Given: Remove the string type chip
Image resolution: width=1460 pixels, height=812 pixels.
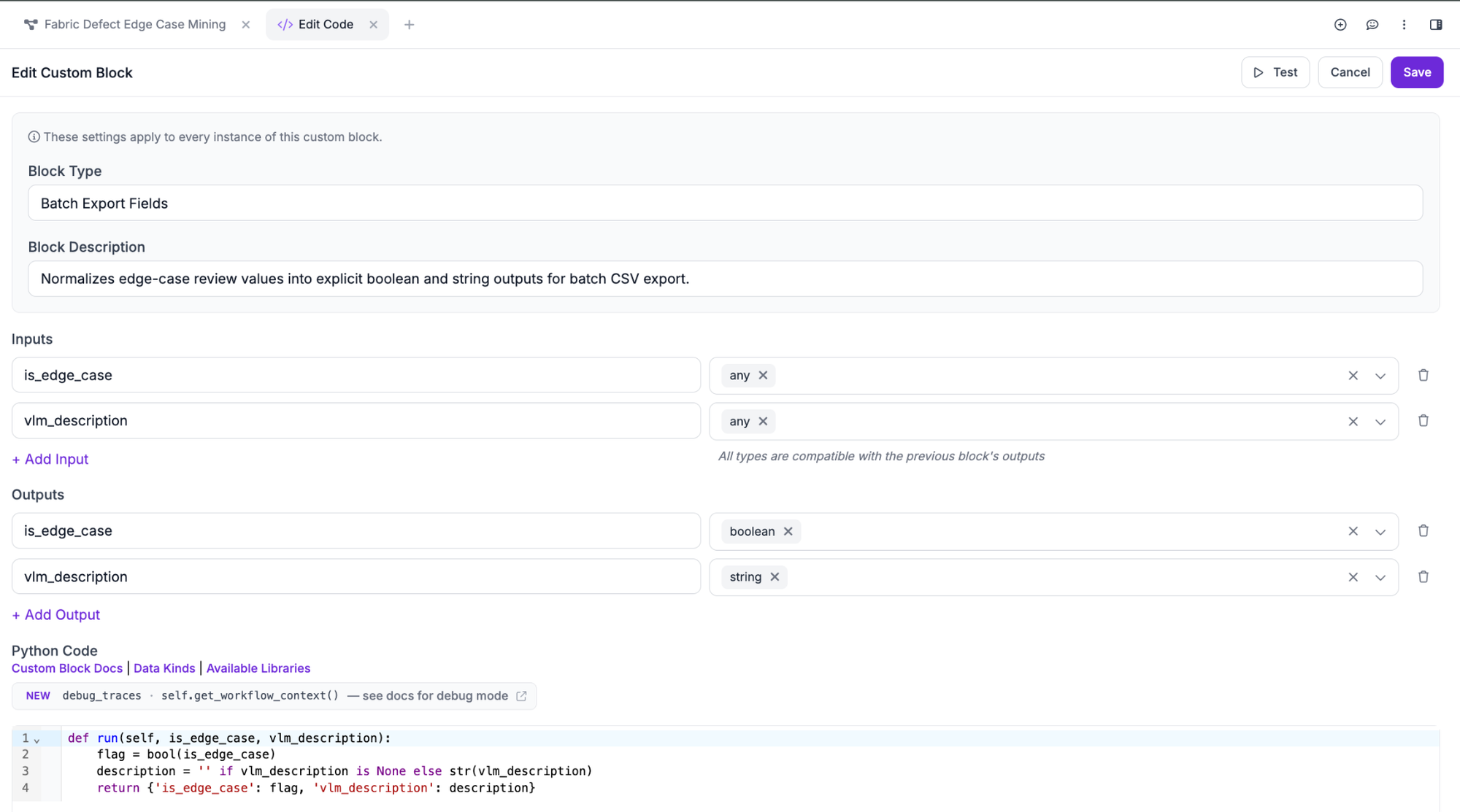Looking at the screenshot, I should [775, 577].
